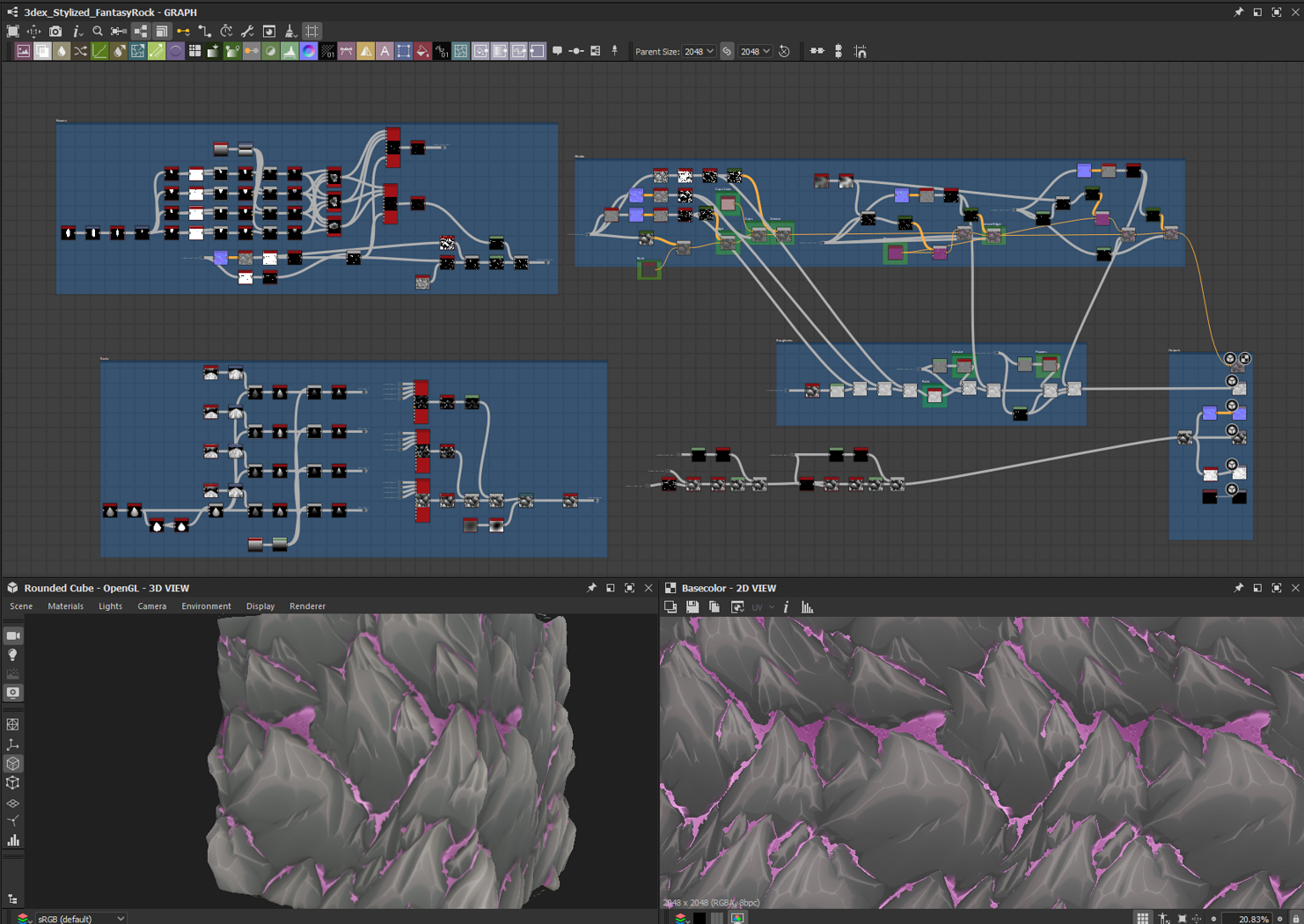The height and width of the screenshot is (924, 1304).
Task: Toggle tiling grid display in 2D view
Action: click(1142, 918)
